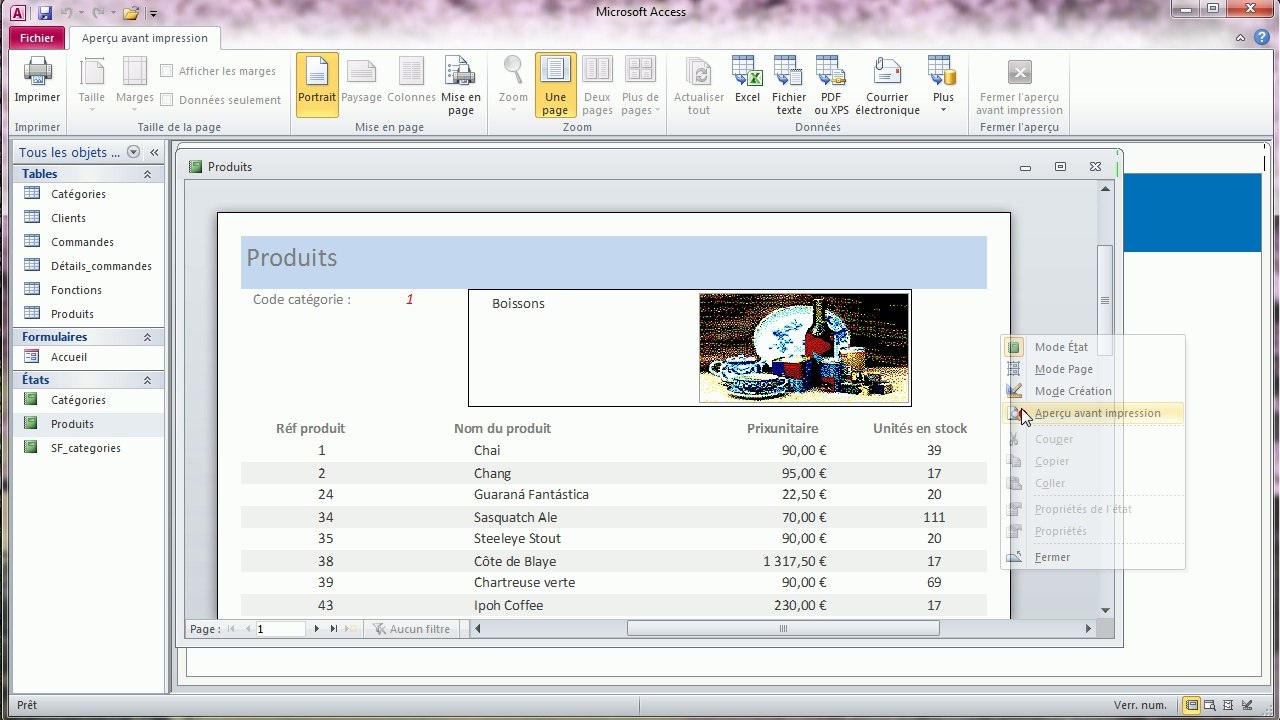Click Fermer l'aperçu avant impression
This screenshot has width=1280, height=720.
1019,84
